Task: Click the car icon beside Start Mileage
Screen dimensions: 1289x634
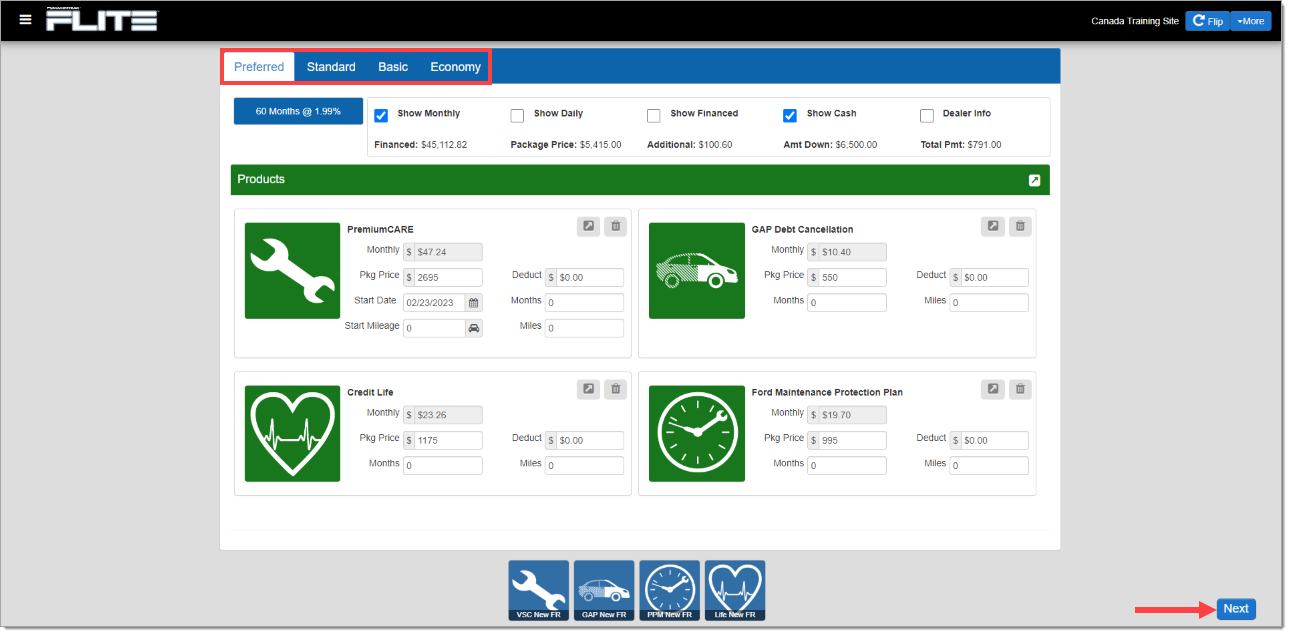Action: 474,328
